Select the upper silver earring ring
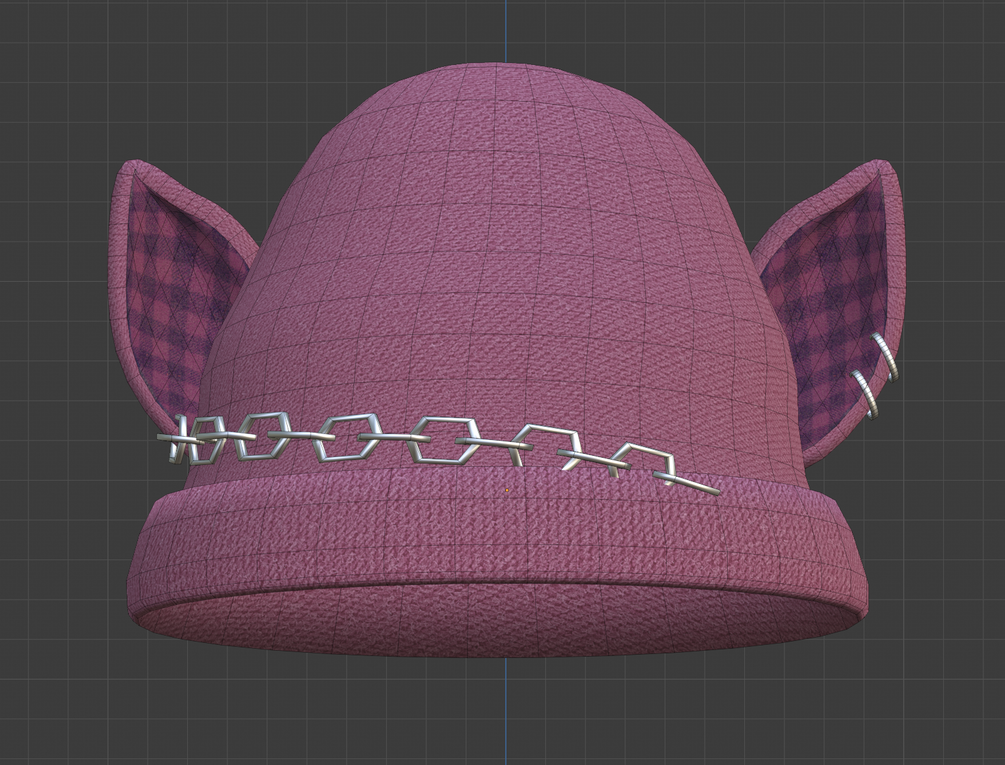 [885, 357]
